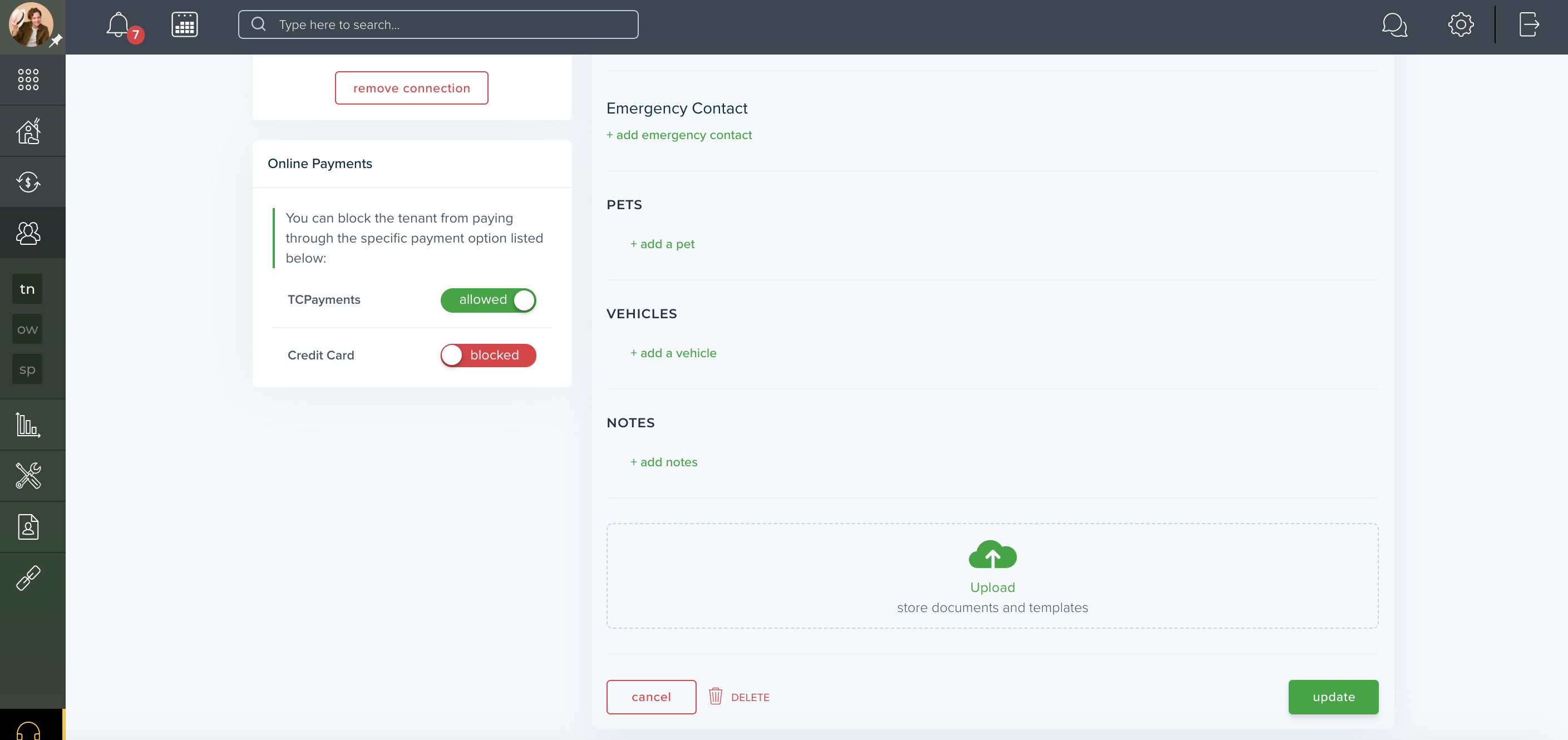Open the settings gear icon
Screen dimensions: 1568x740
pyautogui.click(x=1460, y=25)
